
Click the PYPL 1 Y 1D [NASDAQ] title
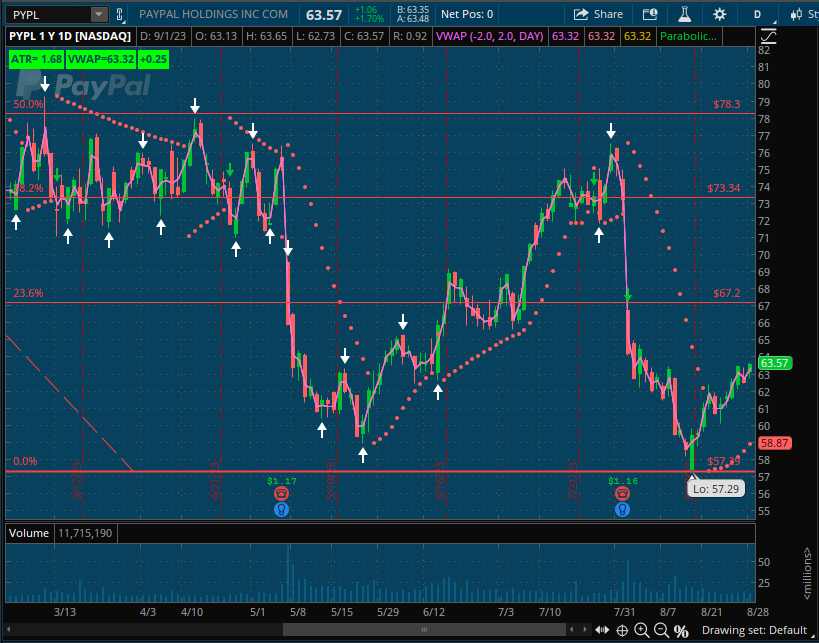pos(70,37)
